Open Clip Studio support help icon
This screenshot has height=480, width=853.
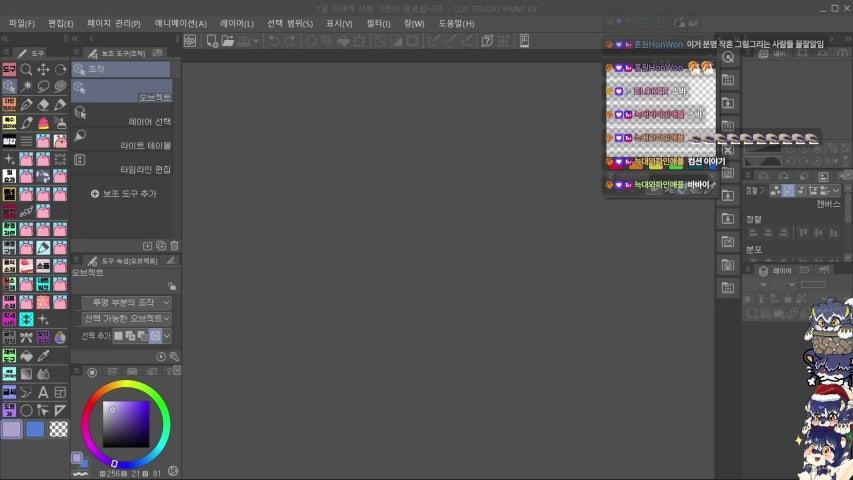(x=487, y=41)
